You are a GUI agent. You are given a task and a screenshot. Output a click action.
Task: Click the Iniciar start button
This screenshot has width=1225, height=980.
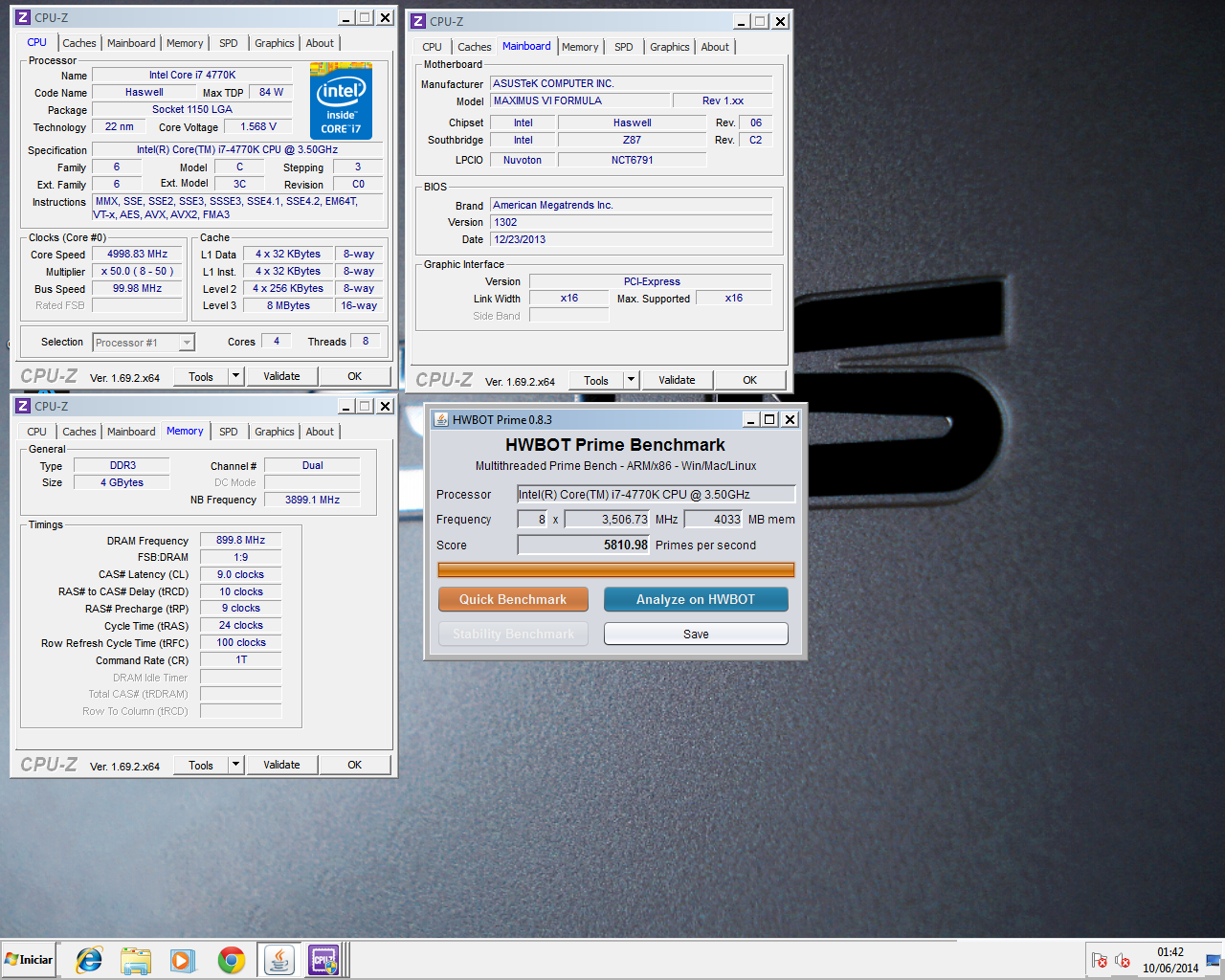click(29, 960)
